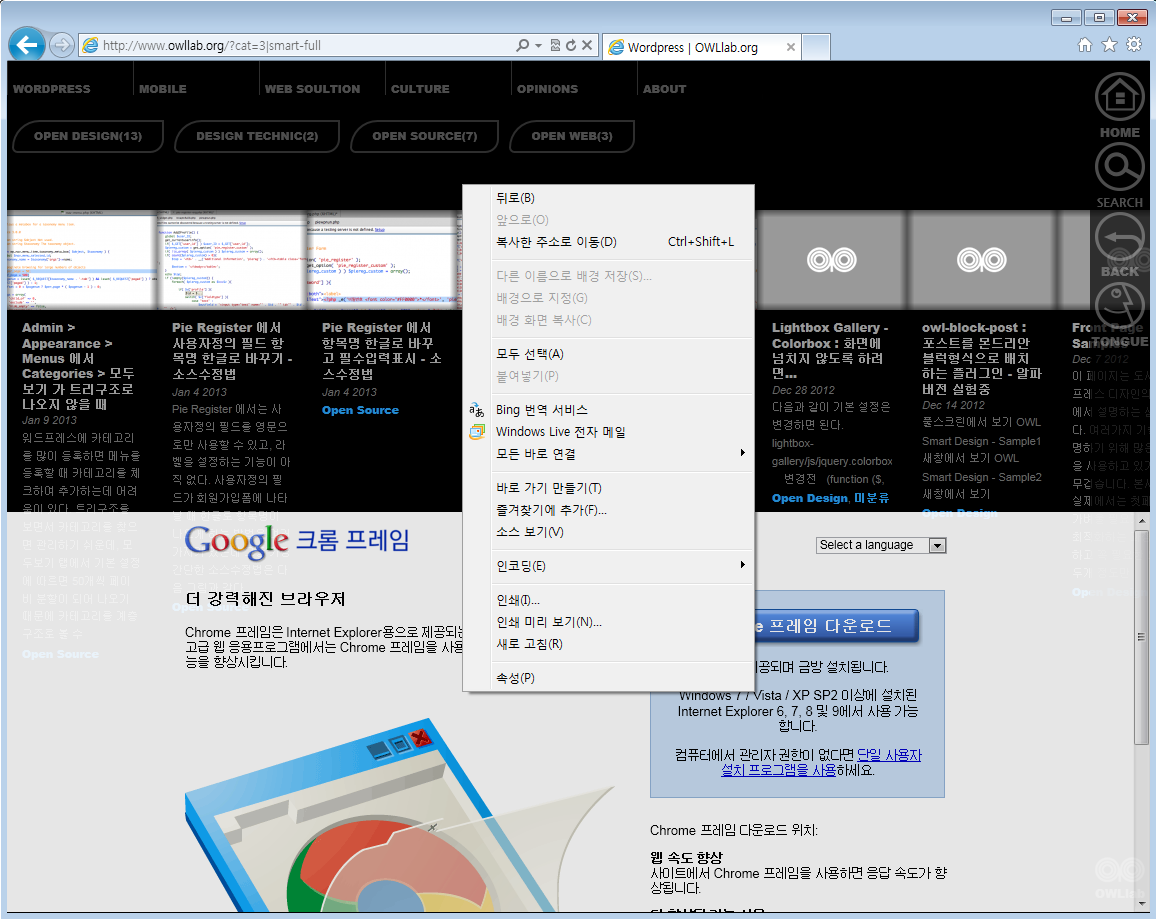The width and height of the screenshot is (1156, 919).
Task: Click the refresh icon in address bar
Action: (571, 46)
